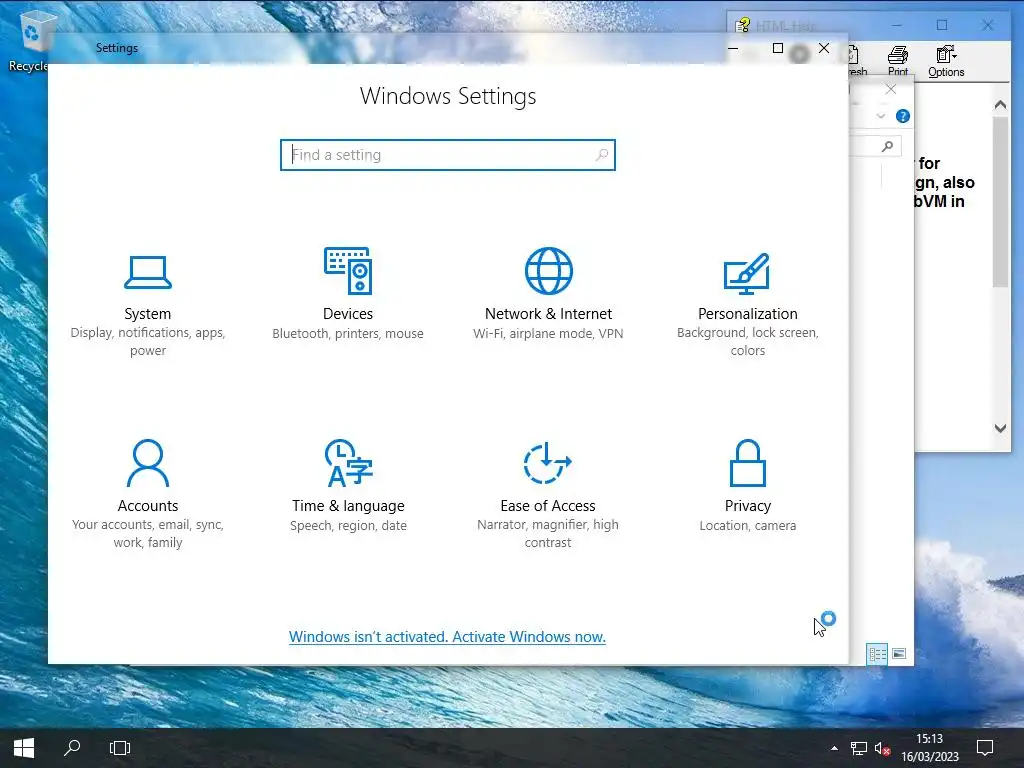The width and height of the screenshot is (1024, 768).
Task: Open Time & language icon
Action: click(348, 463)
